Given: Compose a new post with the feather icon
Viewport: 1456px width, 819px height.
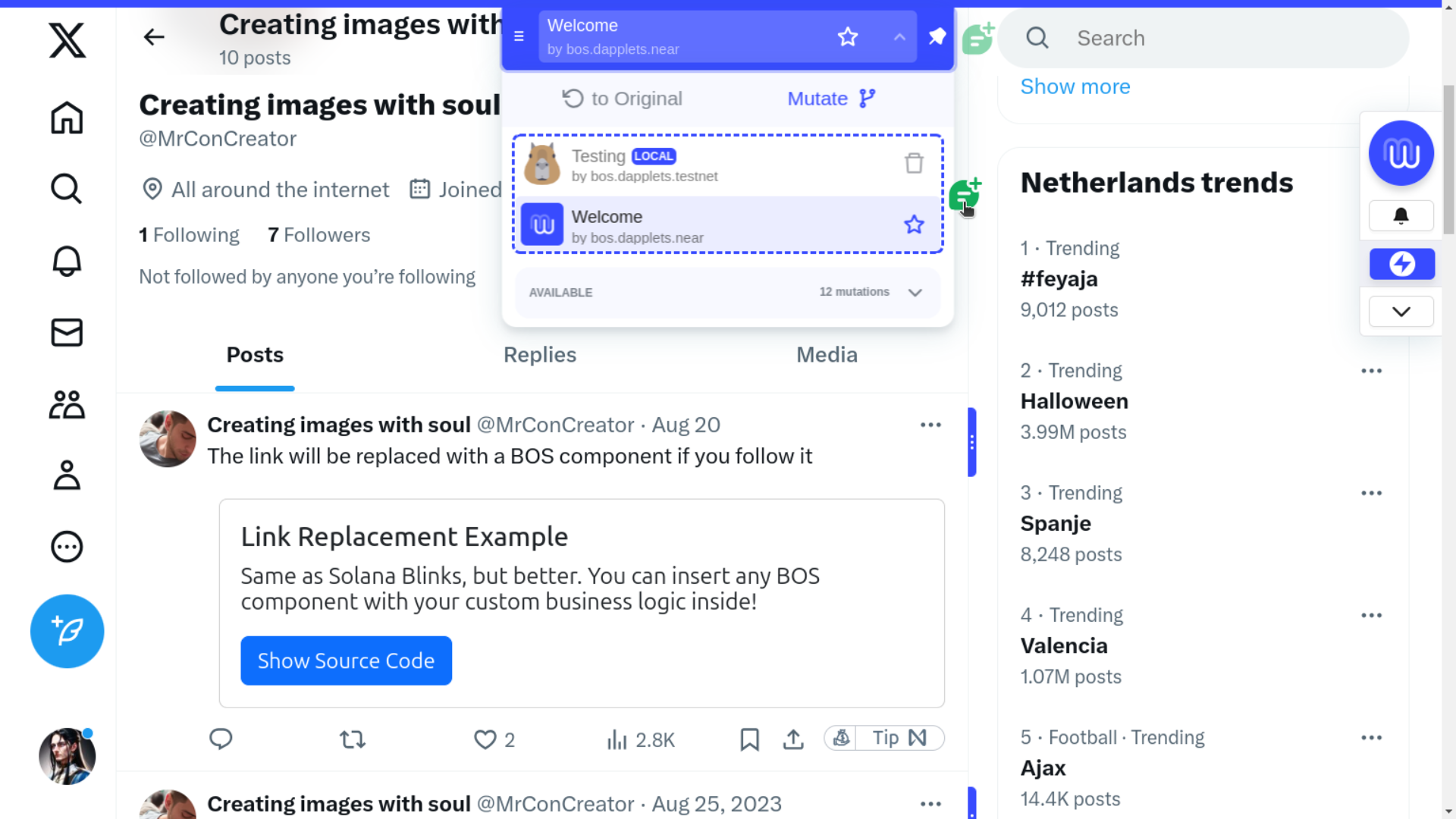Looking at the screenshot, I should coord(67,630).
